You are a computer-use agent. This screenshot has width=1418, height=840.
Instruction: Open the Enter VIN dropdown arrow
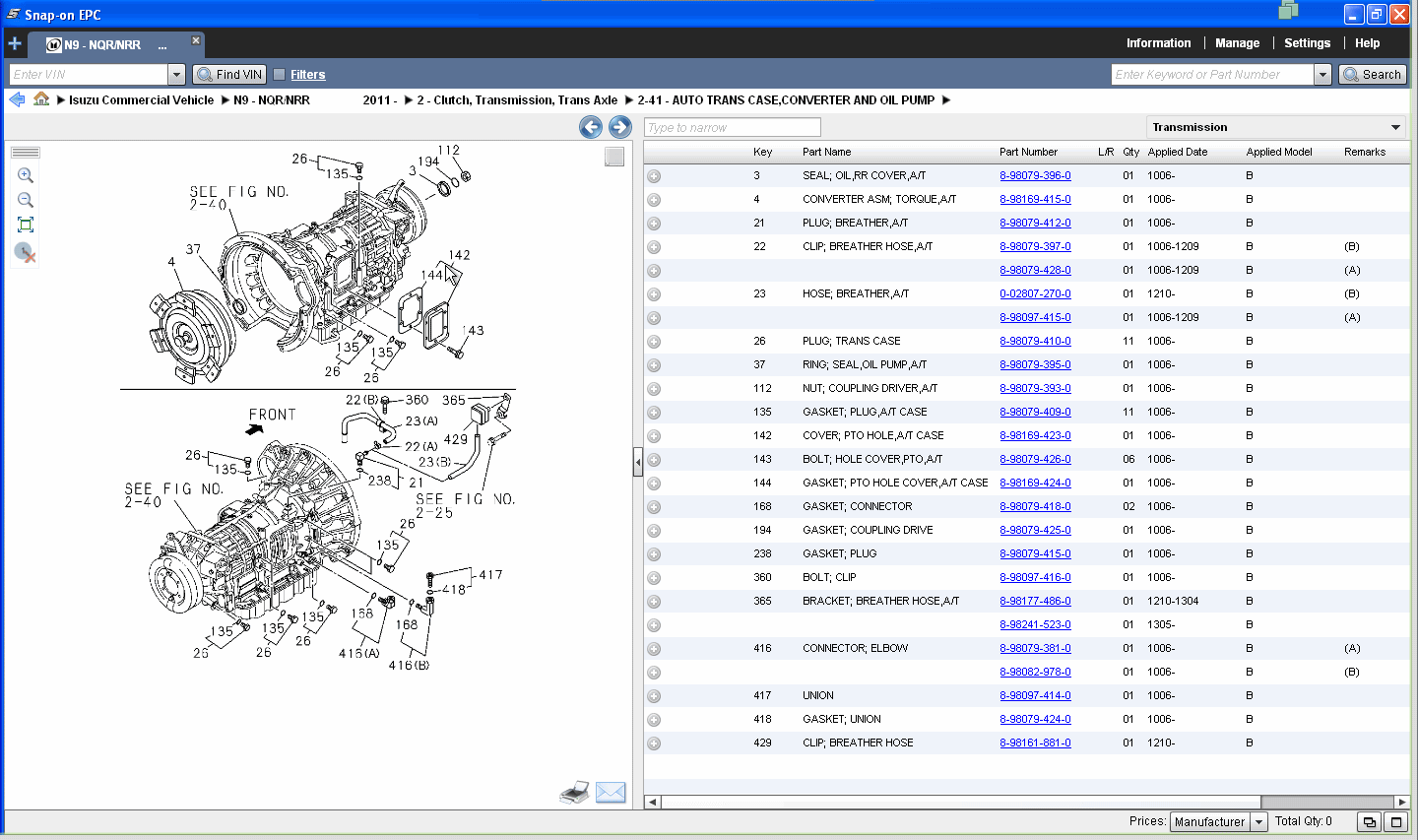pyautogui.click(x=176, y=75)
